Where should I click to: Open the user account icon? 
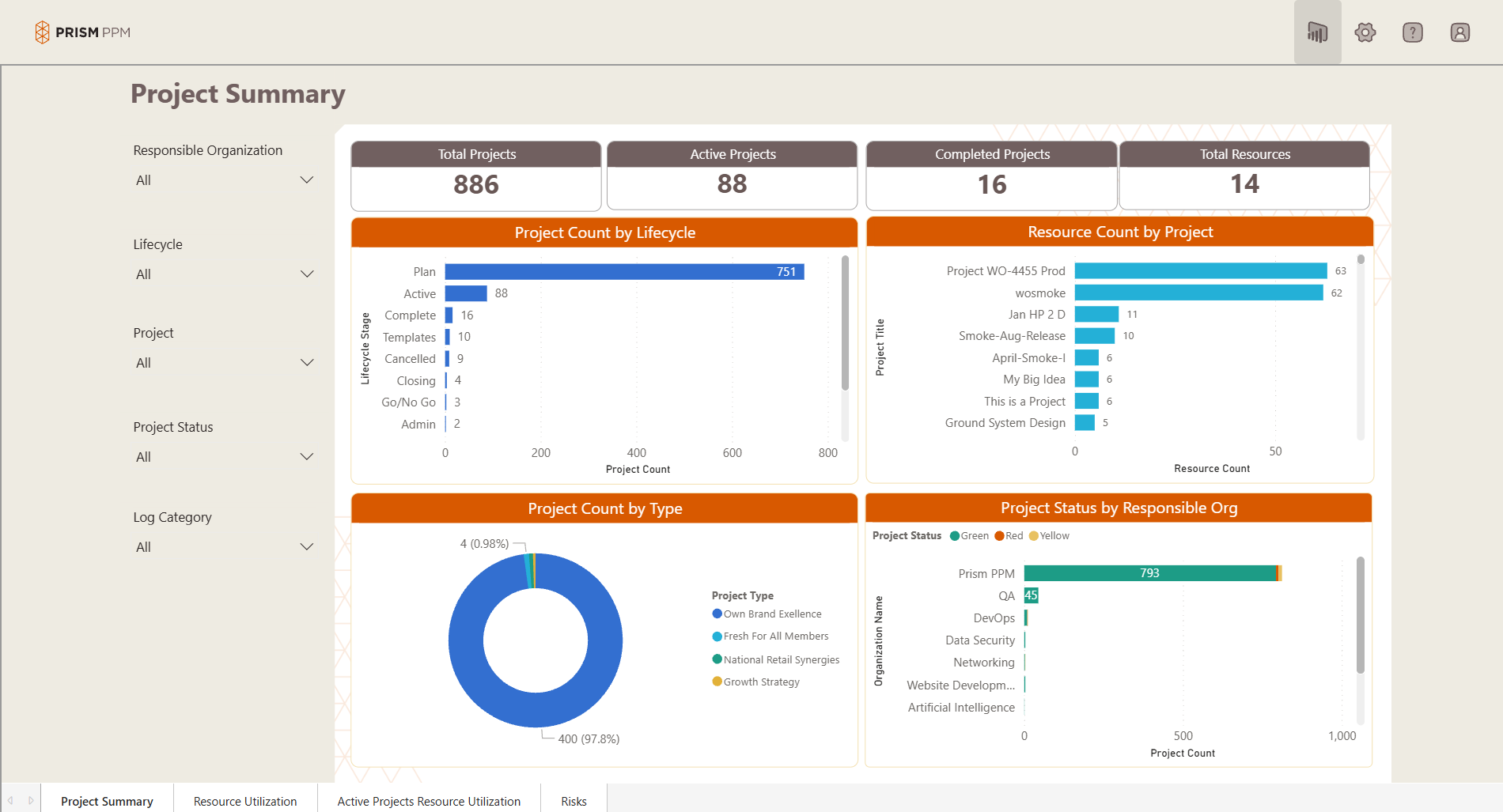tap(1459, 32)
